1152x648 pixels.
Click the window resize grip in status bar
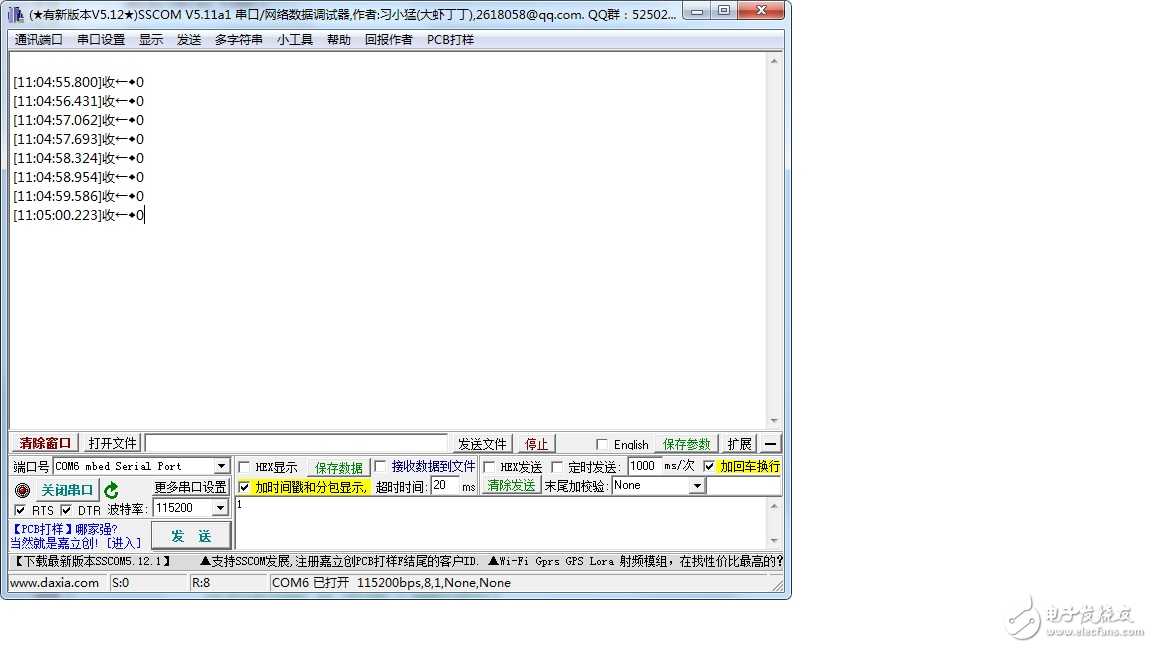pyautogui.click(x=777, y=584)
